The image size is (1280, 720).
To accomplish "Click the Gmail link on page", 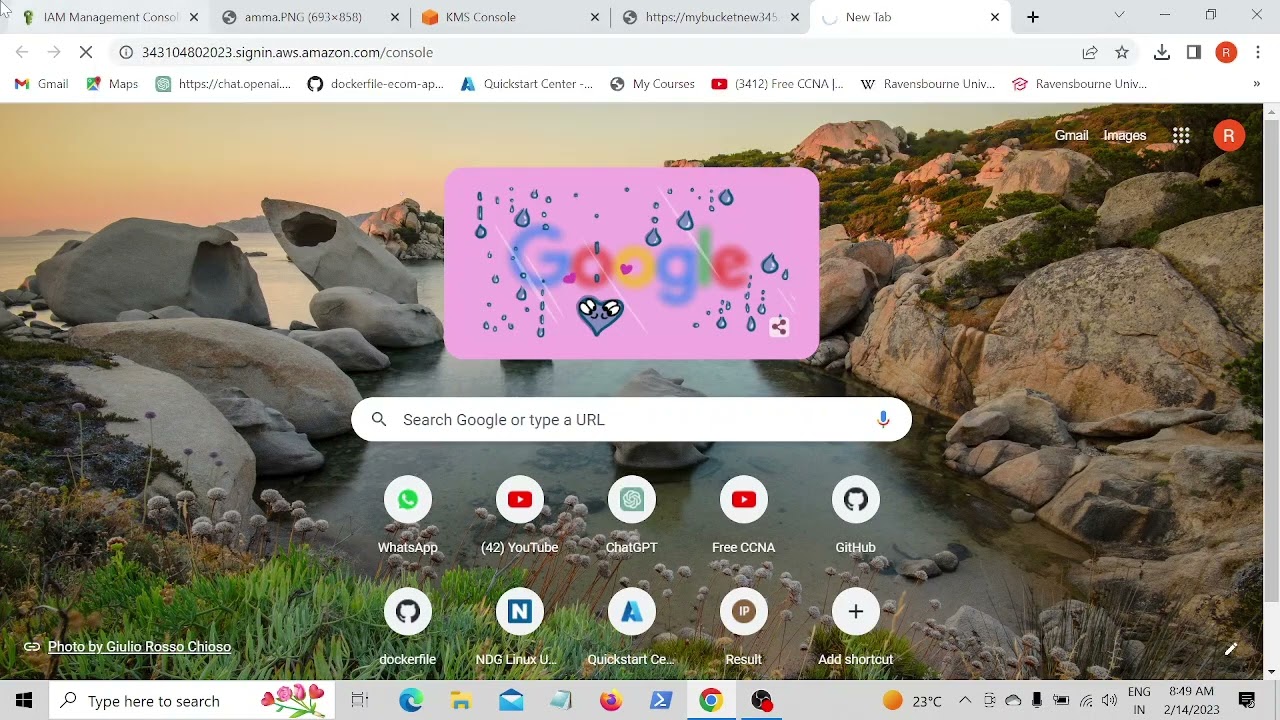I will pyautogui.click(x=1071, y=136).
